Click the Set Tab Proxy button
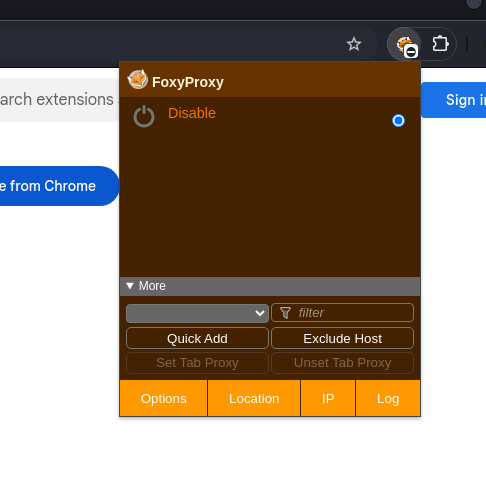This screenshot has width=486, height=481. tap(197, 363)
